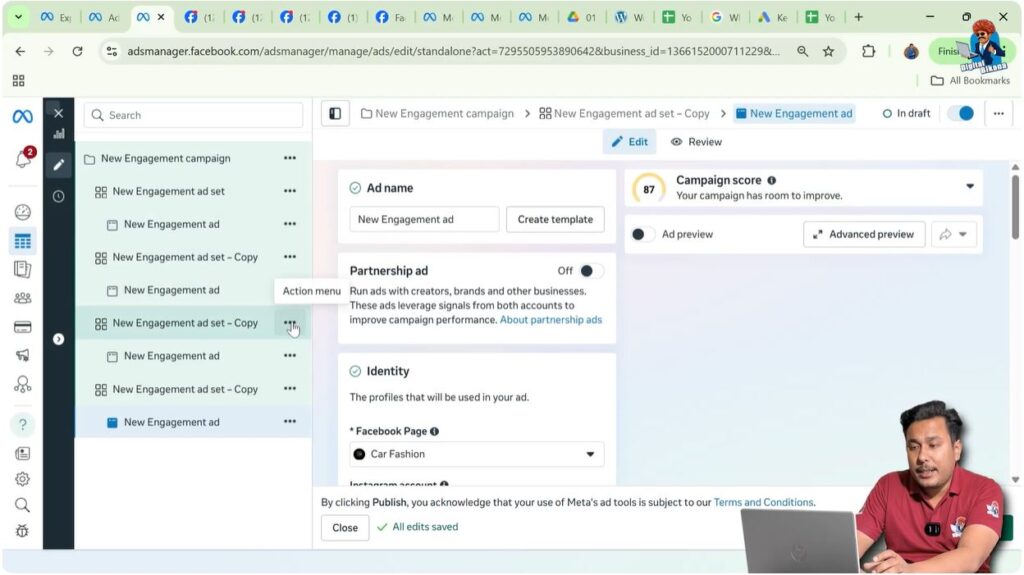
Task: Select the Campaigns table icon in sidebar
Action: 22,242
